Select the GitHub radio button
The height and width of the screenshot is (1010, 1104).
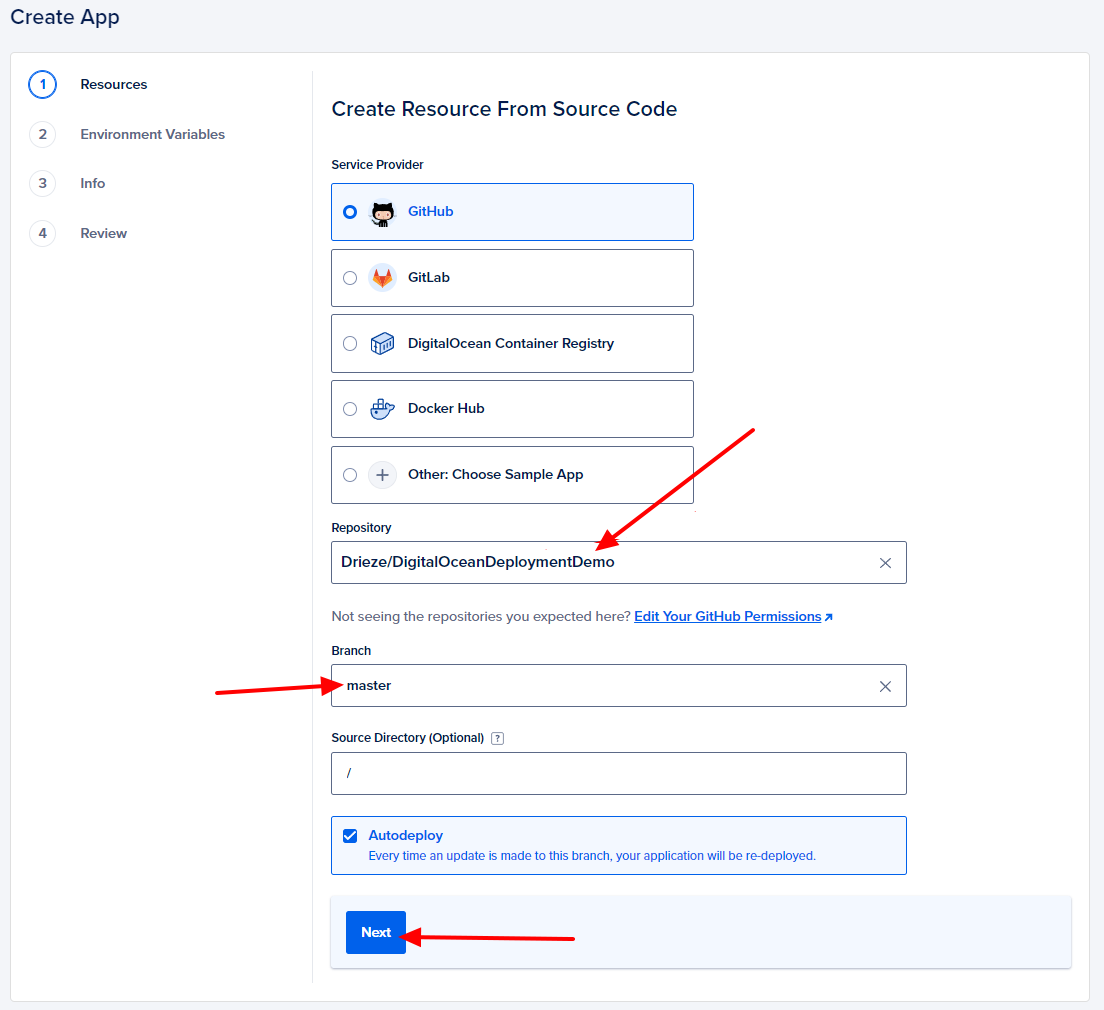(350, 212)
